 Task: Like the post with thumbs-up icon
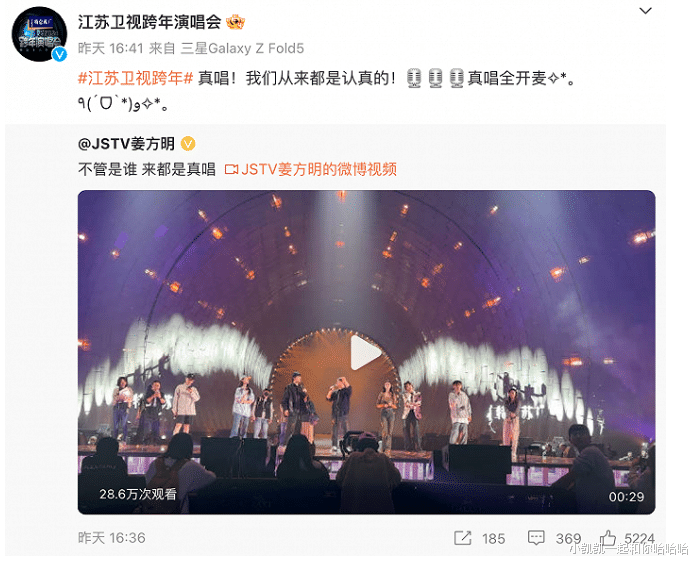tap(608, 538)
